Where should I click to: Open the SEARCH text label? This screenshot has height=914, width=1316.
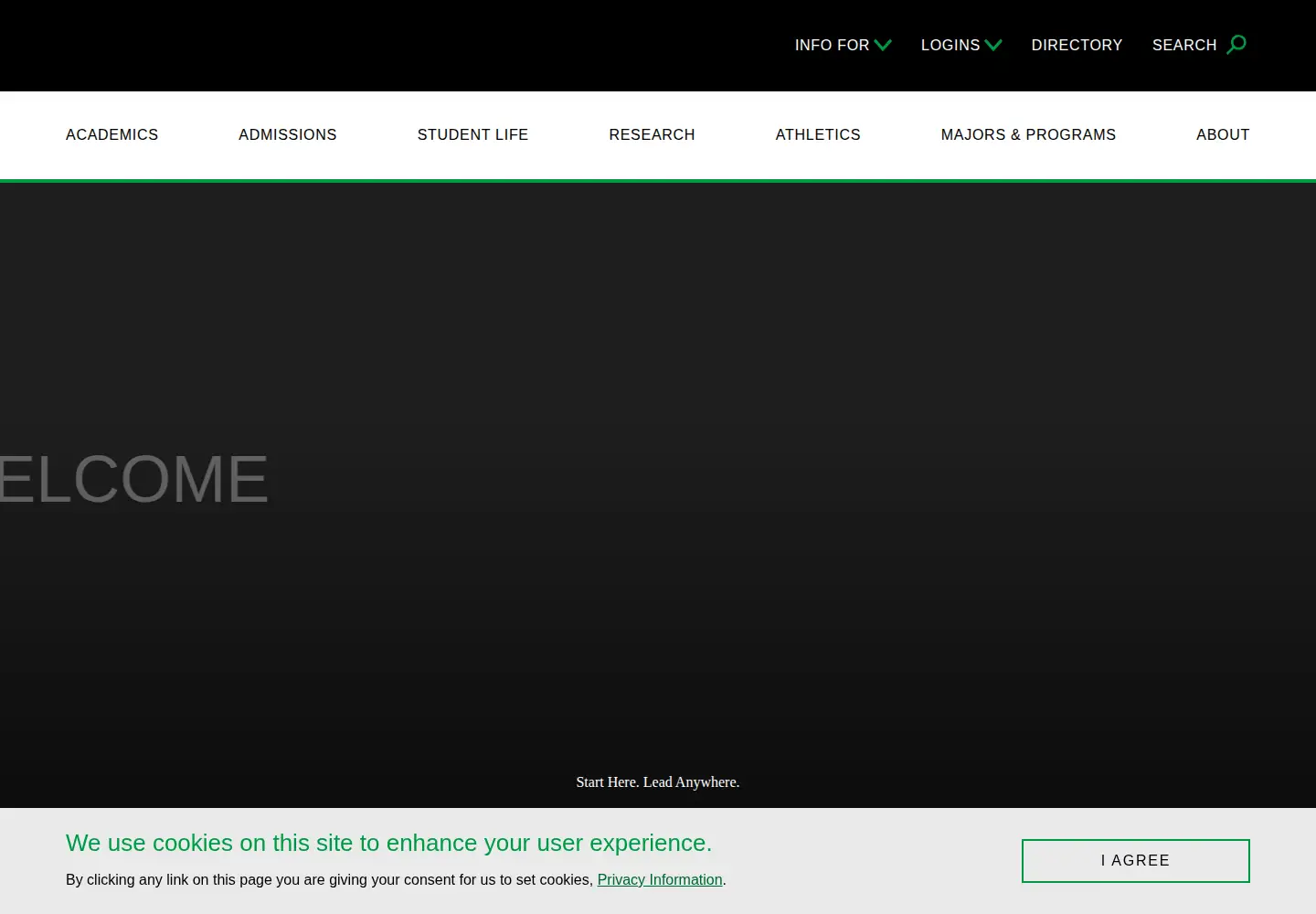point(1184,45)
